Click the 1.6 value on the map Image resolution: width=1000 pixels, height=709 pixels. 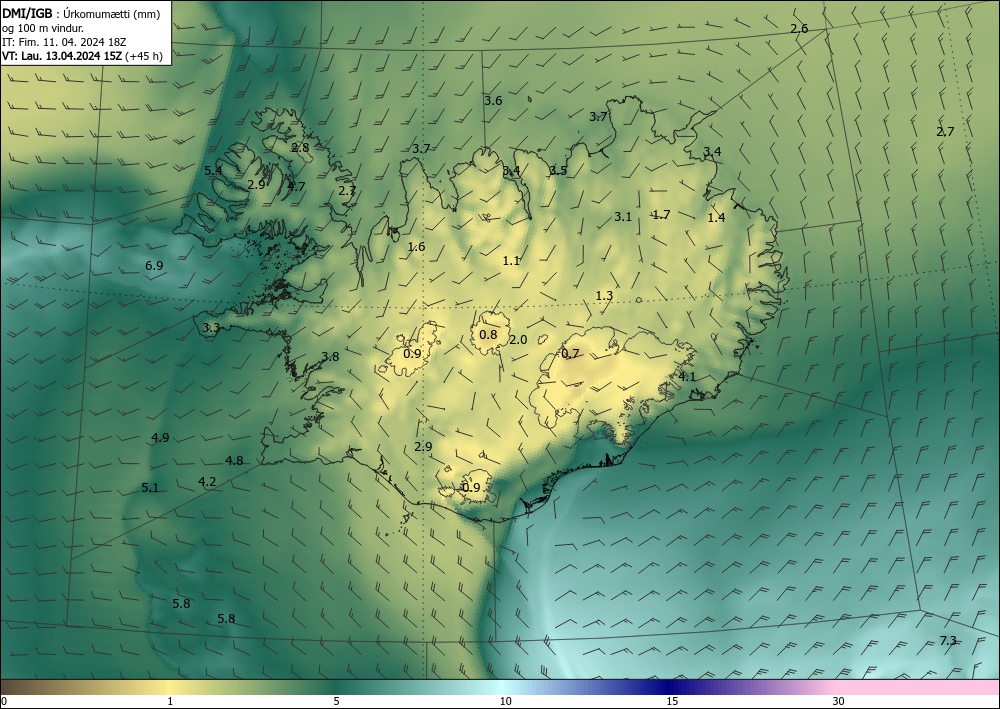coord(416,247)
